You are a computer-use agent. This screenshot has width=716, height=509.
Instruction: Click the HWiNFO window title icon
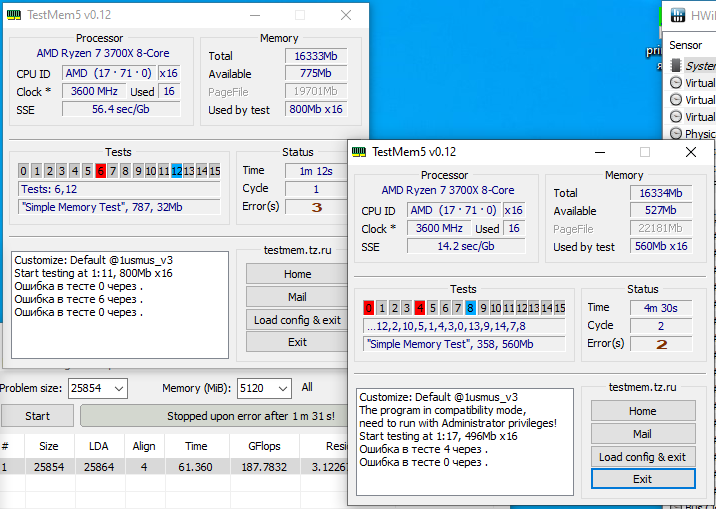click(x=678, y=15)
